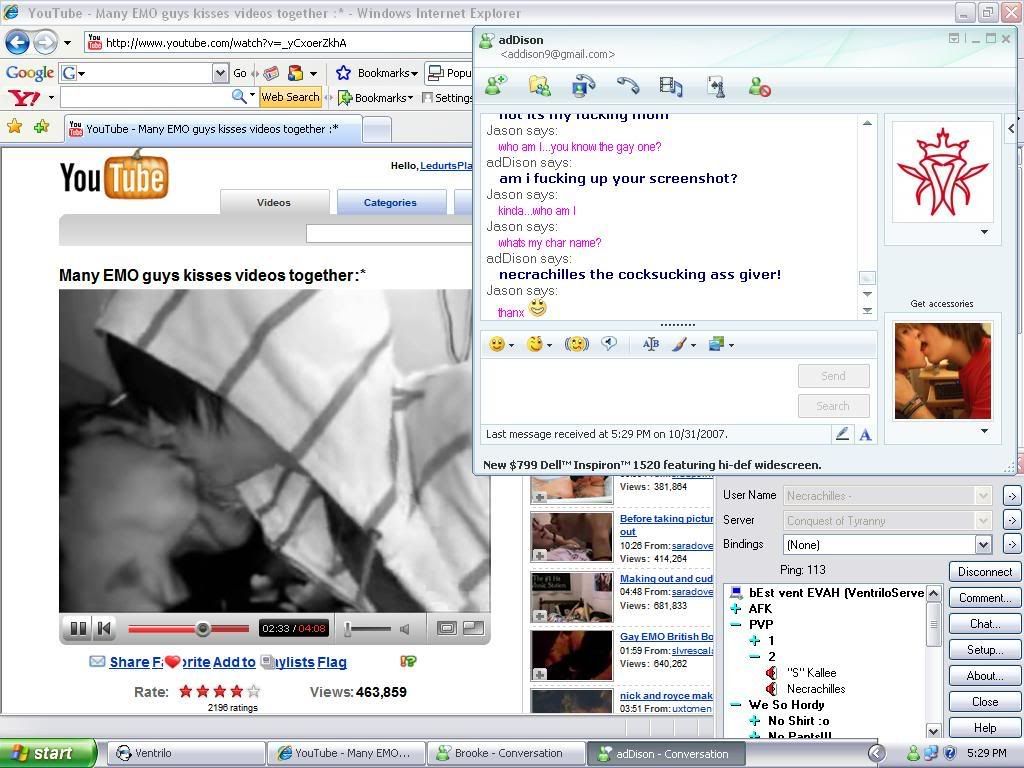Open Brooke - Conversation from the taskbar
The image size is (1024, 768).
coord(507,753)
